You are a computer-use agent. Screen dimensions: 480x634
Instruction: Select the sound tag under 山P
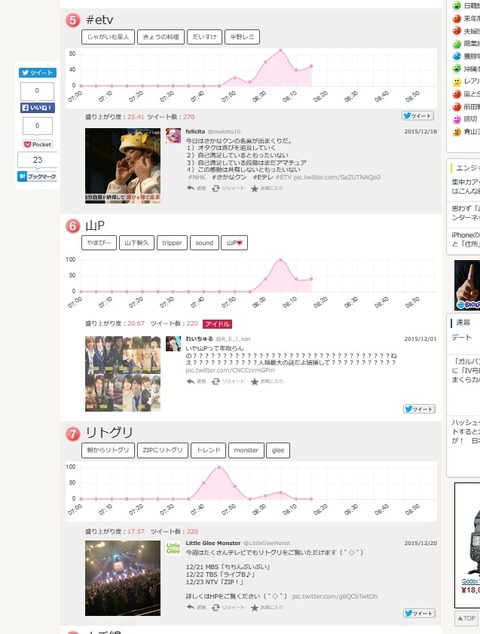click(204, 243)
